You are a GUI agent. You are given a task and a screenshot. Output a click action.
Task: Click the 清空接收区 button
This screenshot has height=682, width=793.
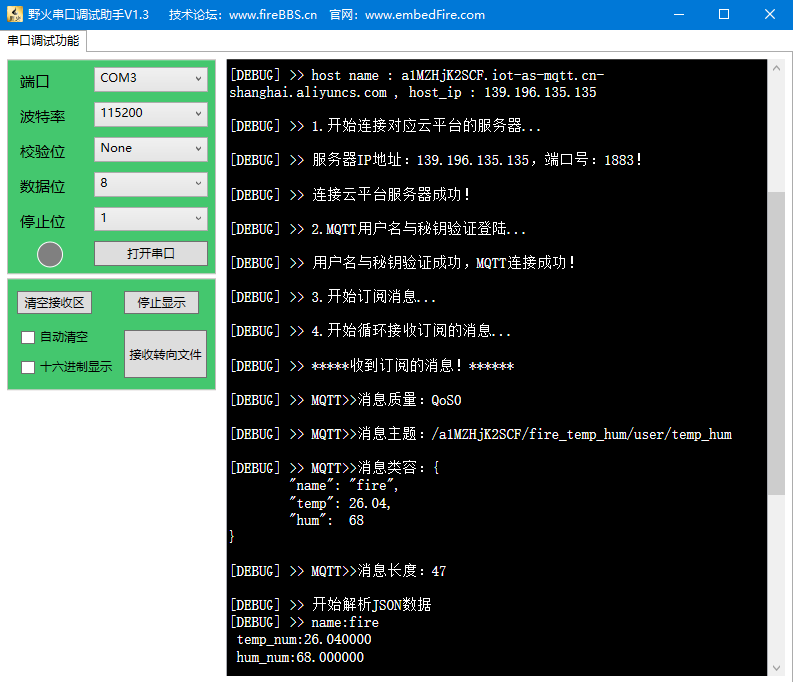pos(54,302)
